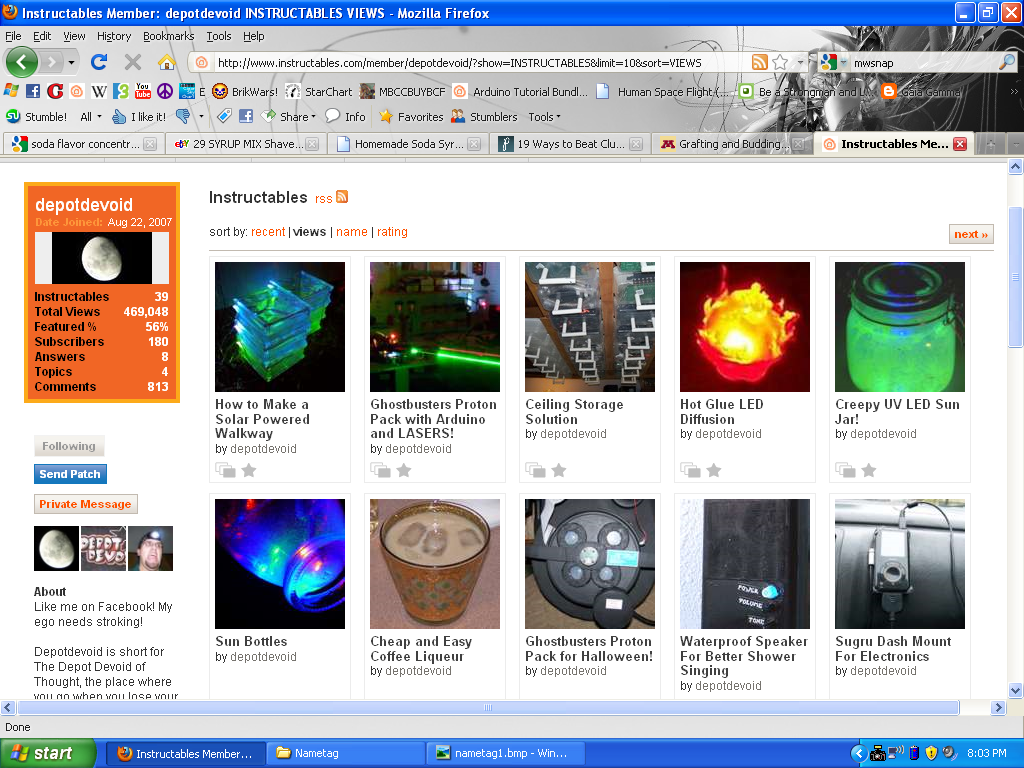Open the Bookmarks menu
The height and width of the screenshot is (768, 1024).
pos(168,36)
